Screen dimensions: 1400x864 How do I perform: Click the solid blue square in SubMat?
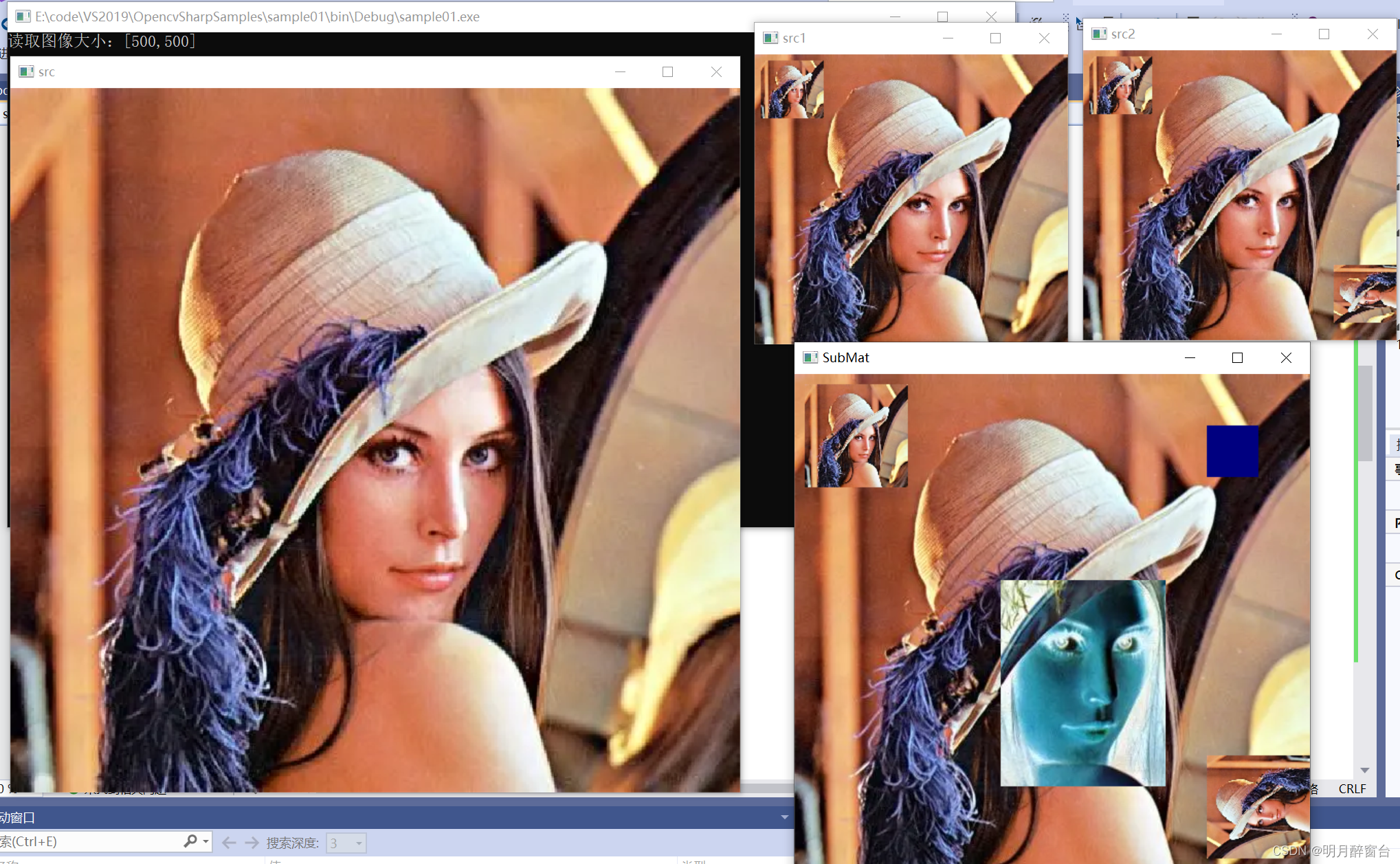1232,451
